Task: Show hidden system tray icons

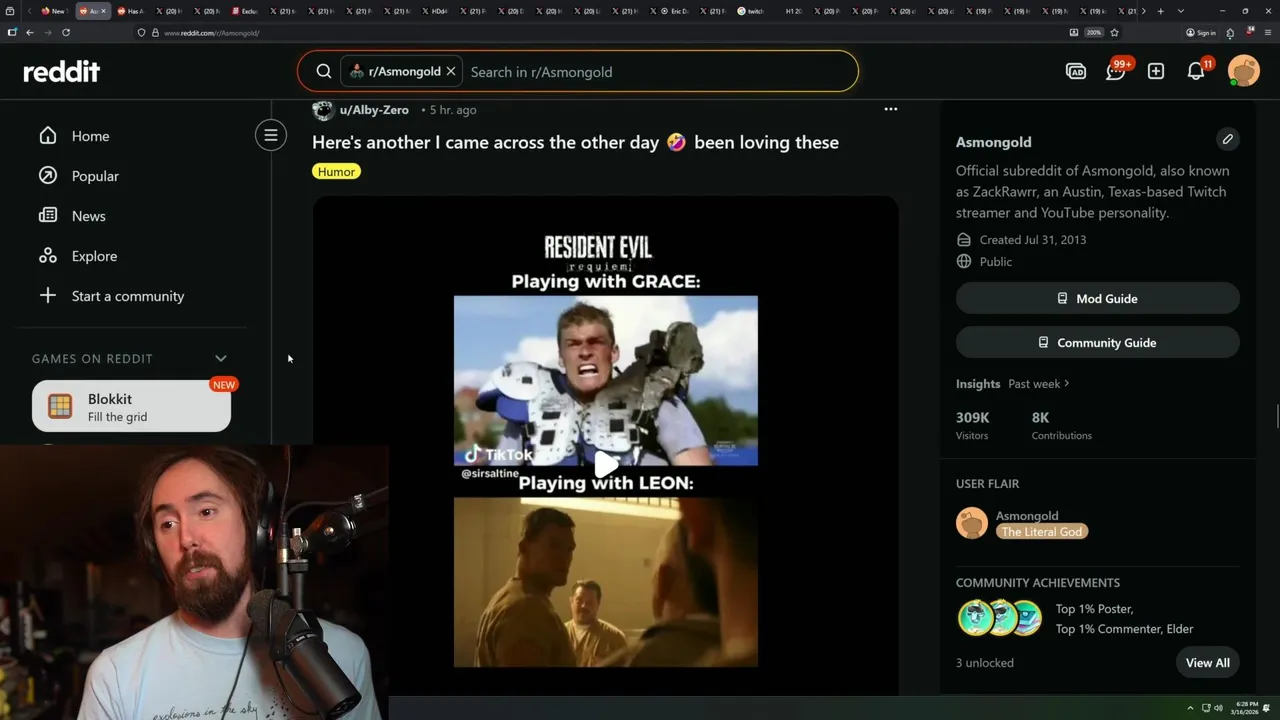Action: coord(1190,708)
